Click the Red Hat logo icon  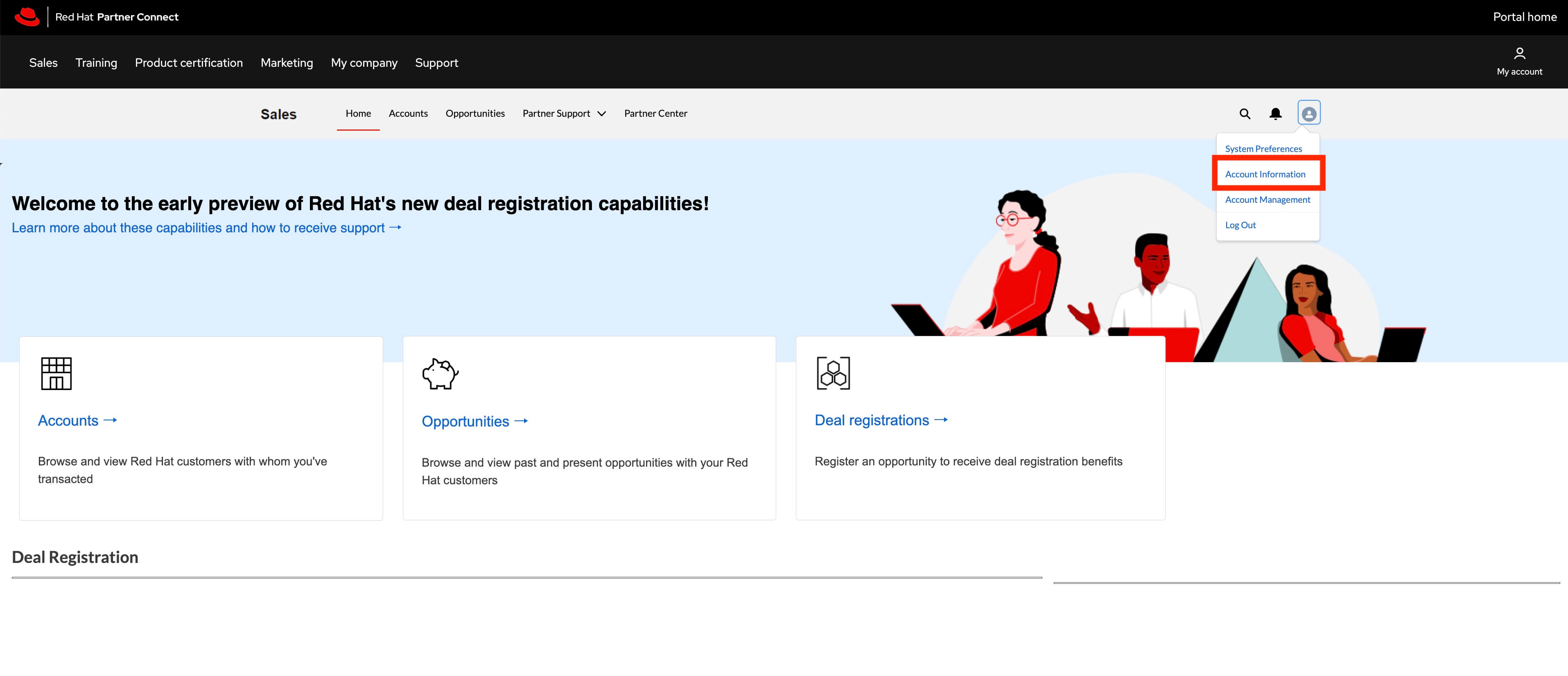[27, 17]
